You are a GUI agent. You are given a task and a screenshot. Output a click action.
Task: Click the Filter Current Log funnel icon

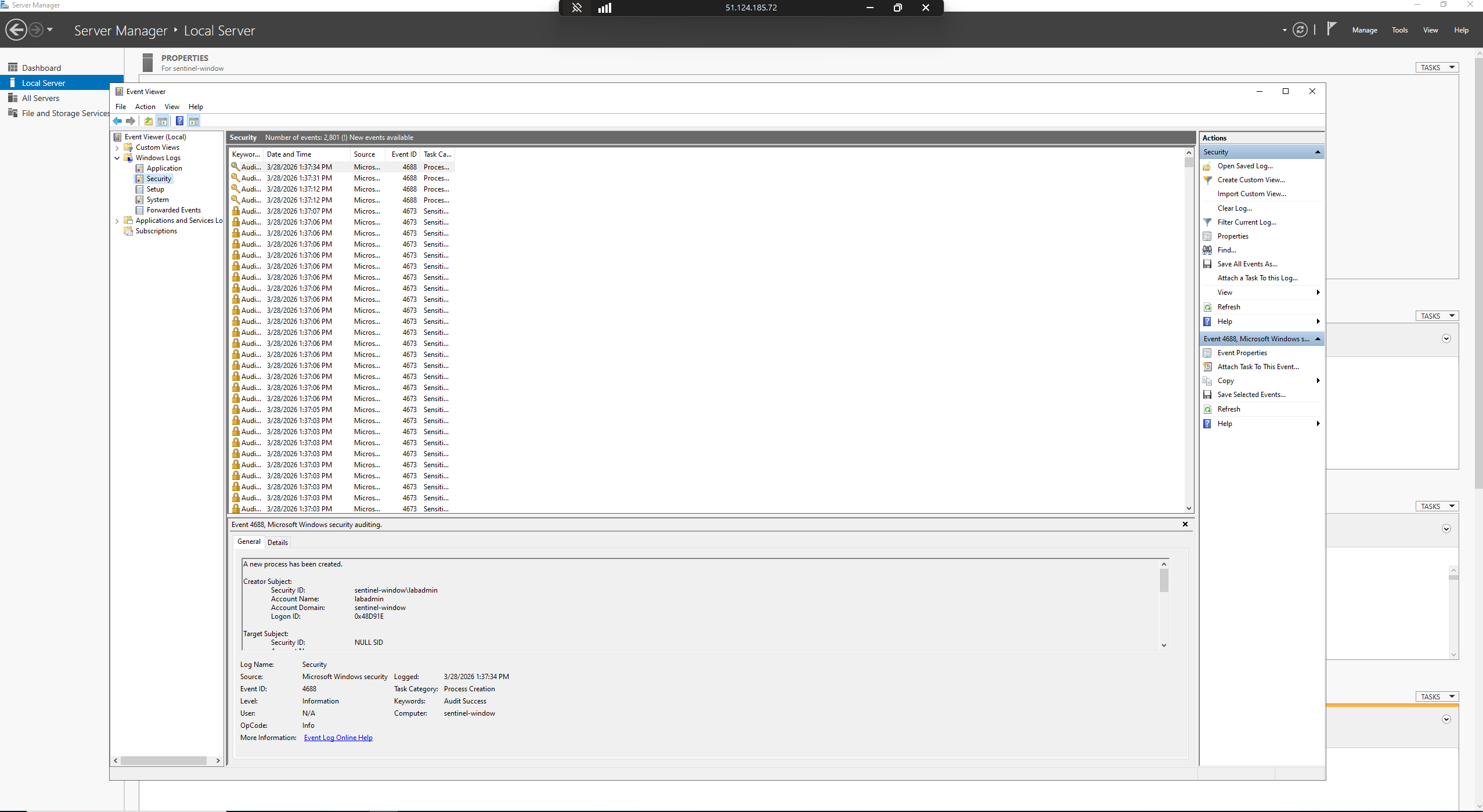pos(1207,222)
